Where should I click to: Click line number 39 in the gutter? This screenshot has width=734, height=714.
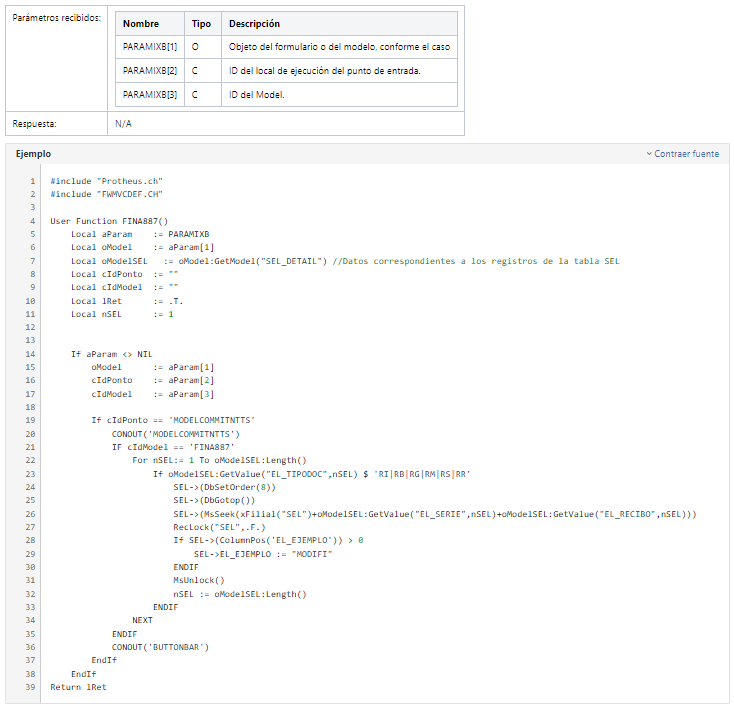click(x=30, y=687)
